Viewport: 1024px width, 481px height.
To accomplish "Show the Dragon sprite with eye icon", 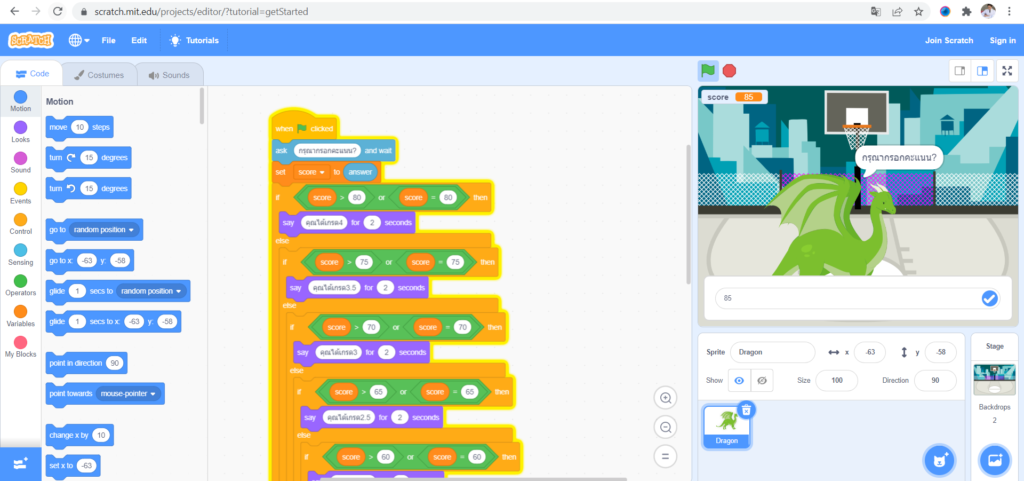I will click(739, 380).
